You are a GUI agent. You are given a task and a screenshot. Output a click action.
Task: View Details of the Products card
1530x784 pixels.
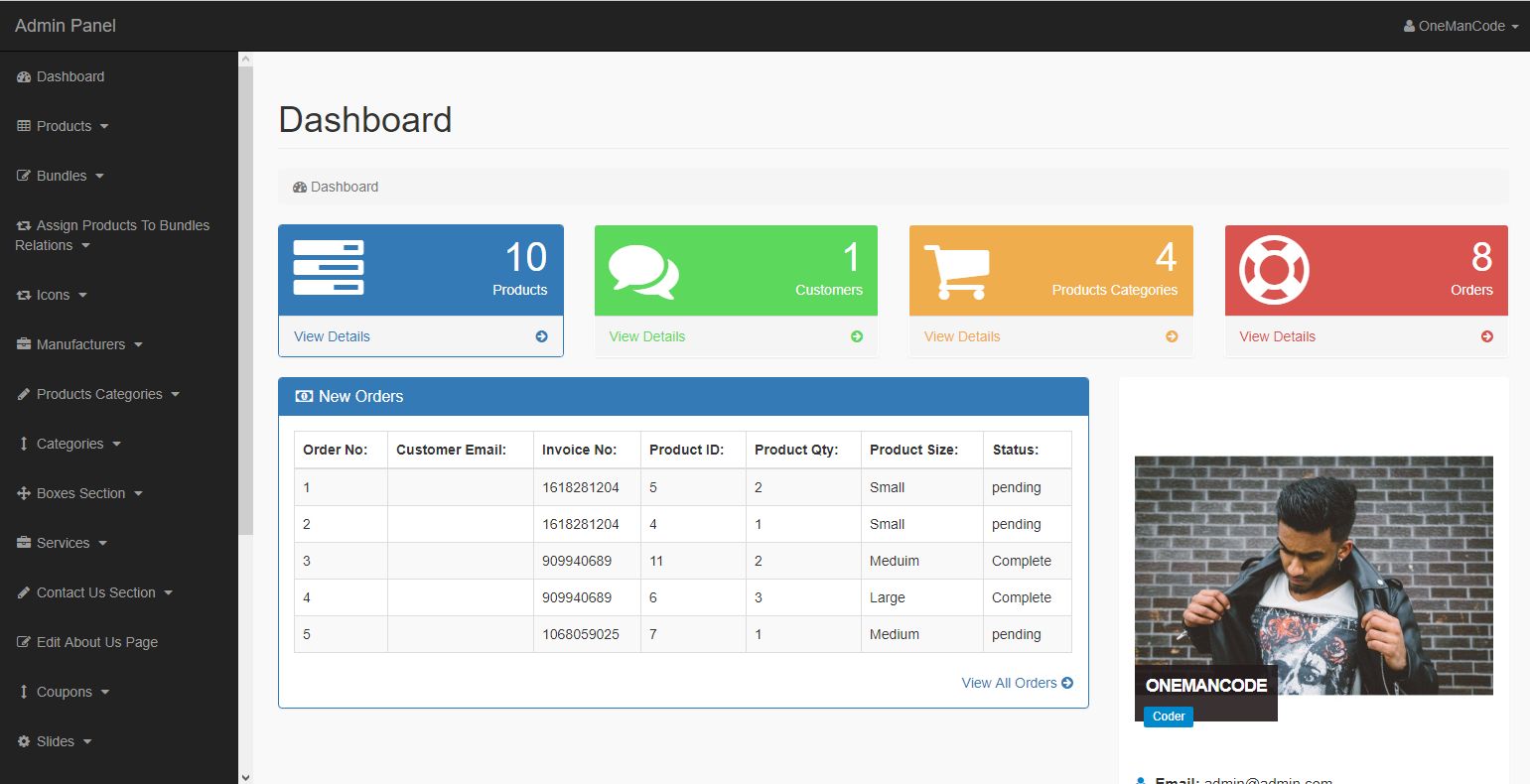coord(332,336)
